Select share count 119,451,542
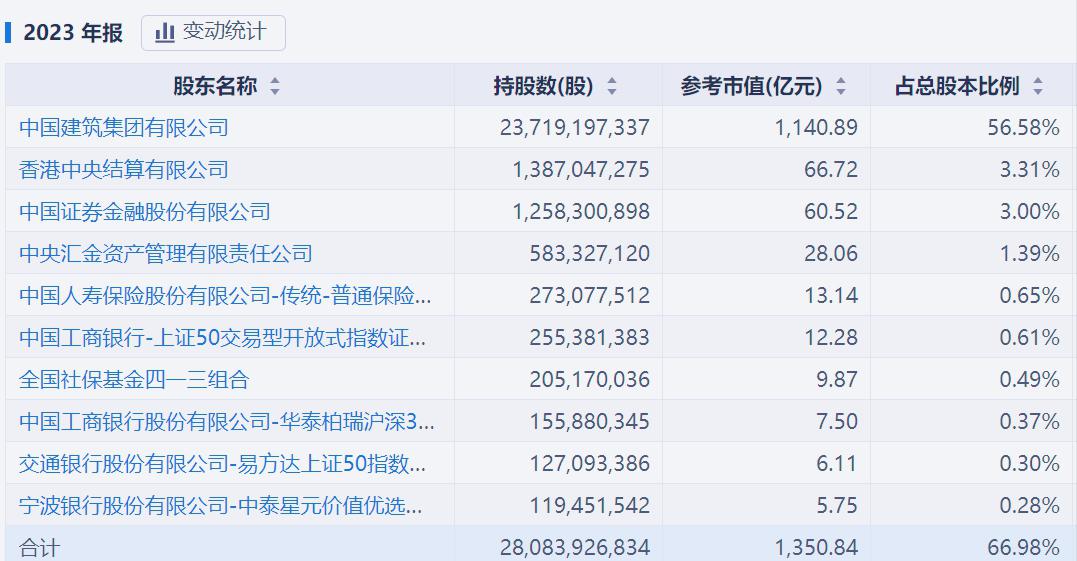The width and height of the screenshot is (1077, 561). click(589, 505)
